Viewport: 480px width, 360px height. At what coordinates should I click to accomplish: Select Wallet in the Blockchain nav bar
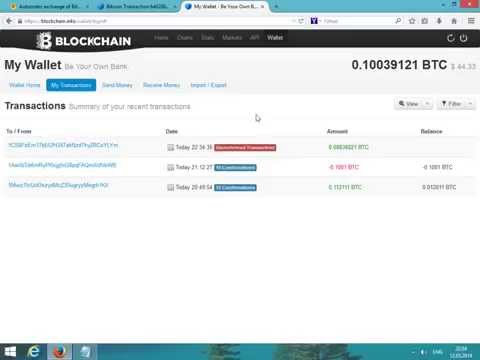pyautogui.click(x=275, y=38)
